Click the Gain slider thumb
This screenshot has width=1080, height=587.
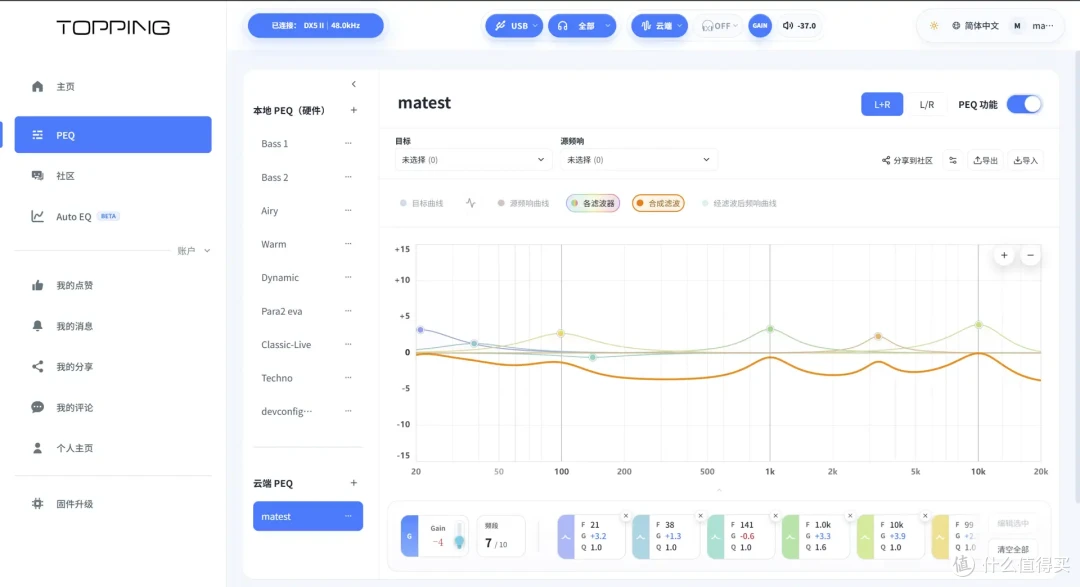coord(459,543)
